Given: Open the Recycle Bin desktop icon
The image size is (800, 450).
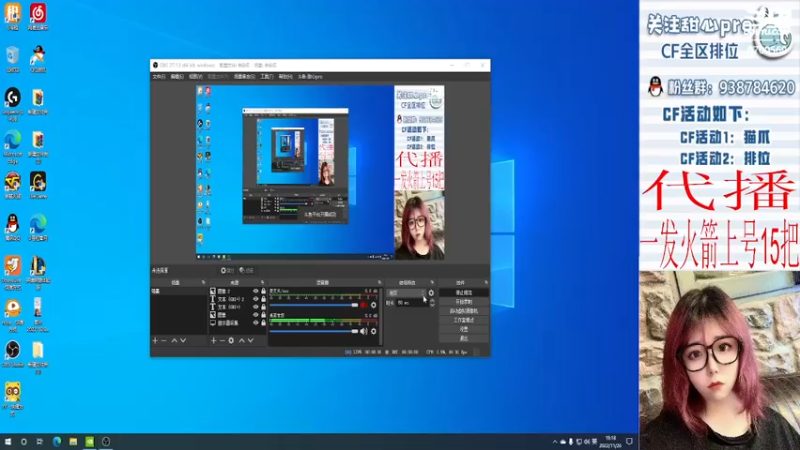Looking at the screenshot, I should 13,59.
